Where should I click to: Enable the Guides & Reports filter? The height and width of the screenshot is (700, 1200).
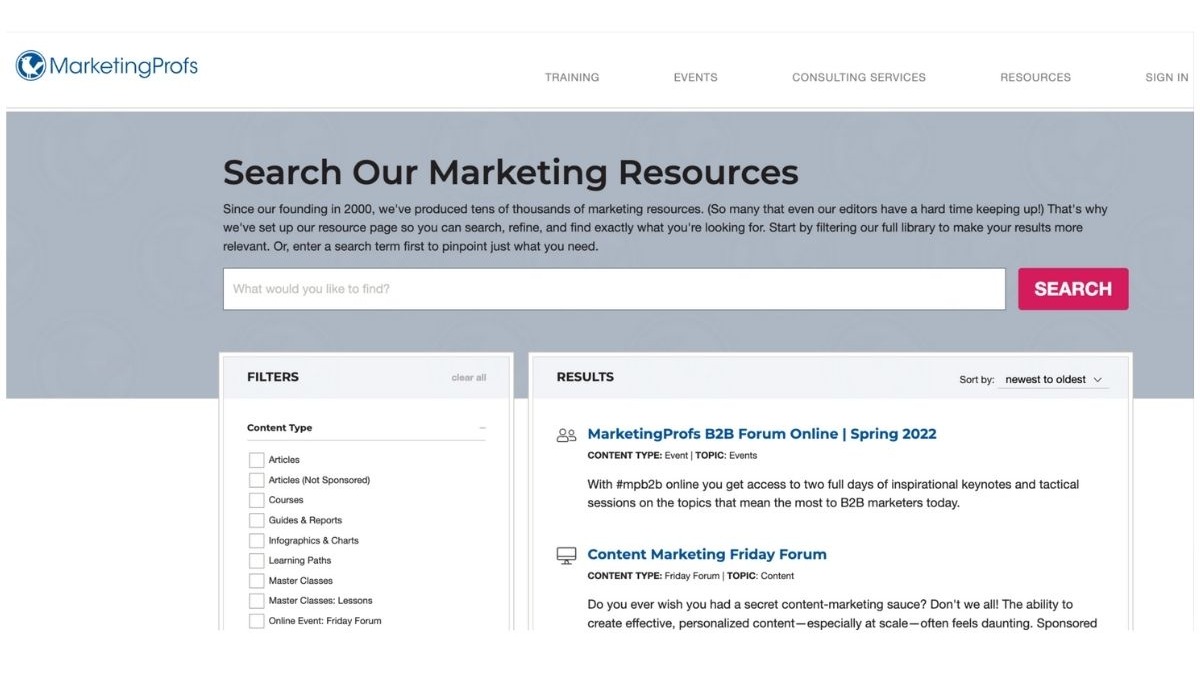click(x=256, y=520)
